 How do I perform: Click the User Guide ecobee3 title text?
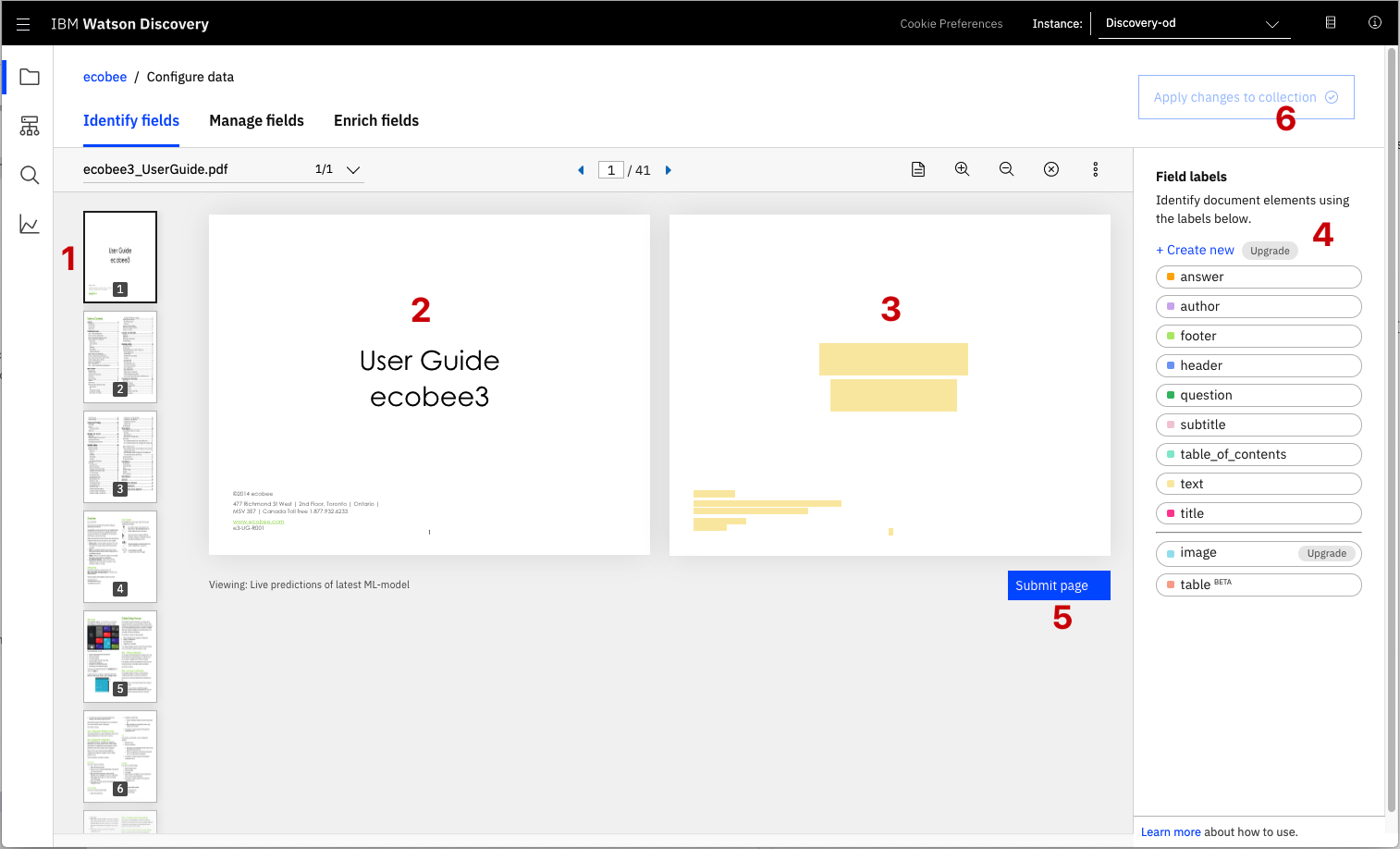[x=429, y=378]
